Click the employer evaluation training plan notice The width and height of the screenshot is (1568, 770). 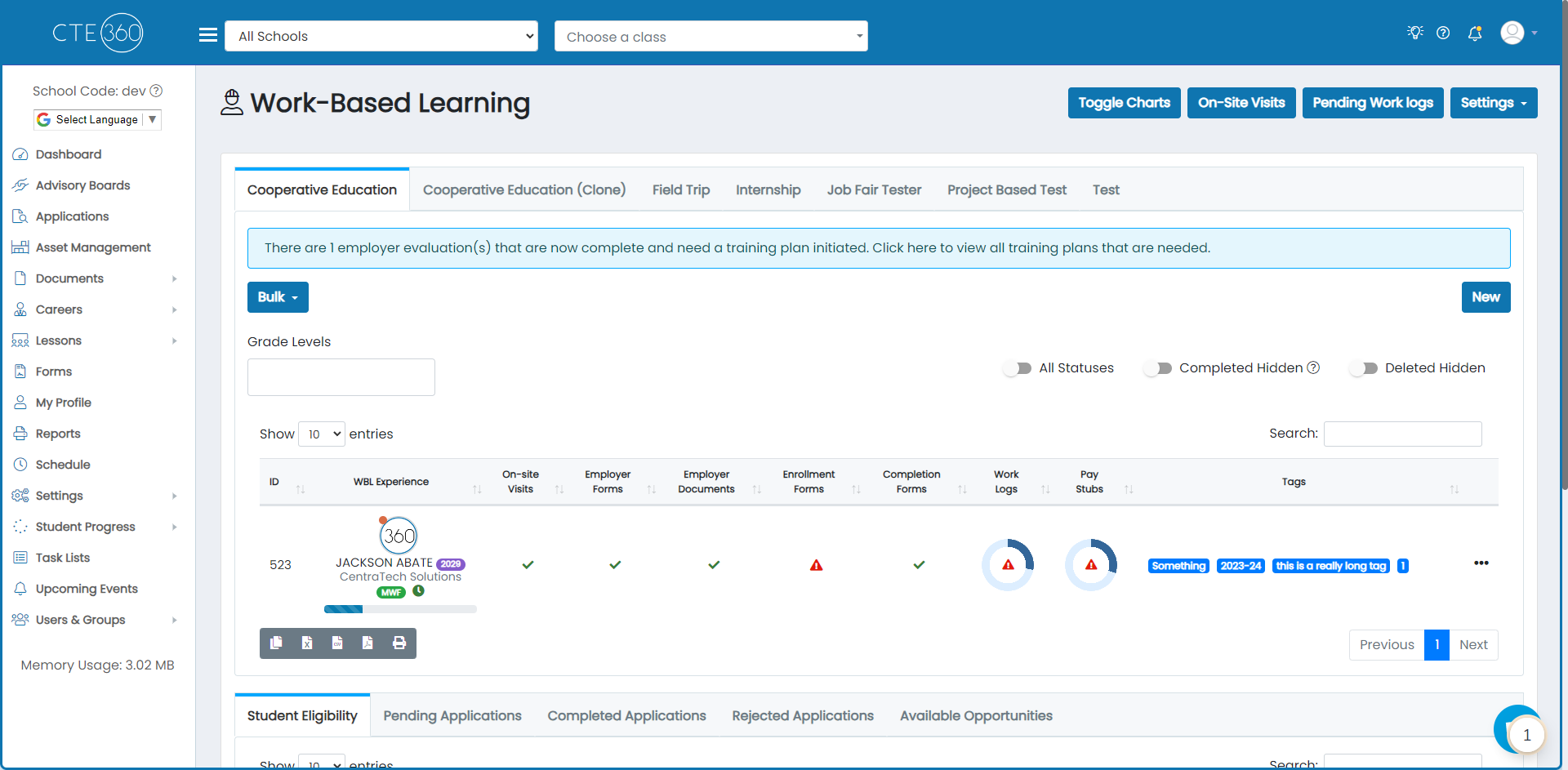tap(879, 248)
